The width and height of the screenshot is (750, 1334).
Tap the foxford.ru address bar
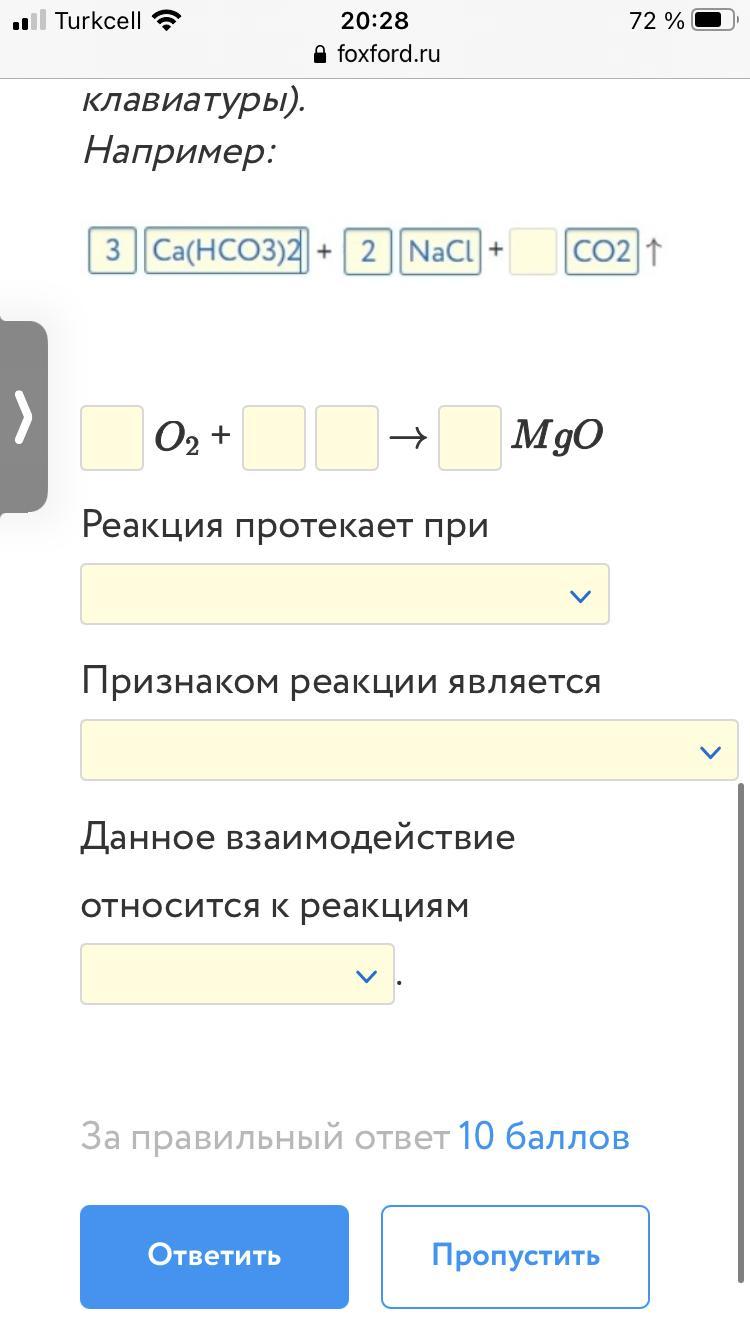pos(375,54)
